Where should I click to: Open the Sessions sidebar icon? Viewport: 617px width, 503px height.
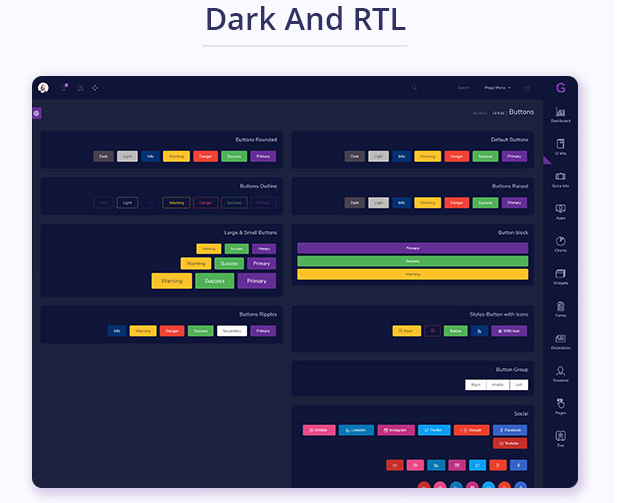pyautogui.click(x=560, y=372)
